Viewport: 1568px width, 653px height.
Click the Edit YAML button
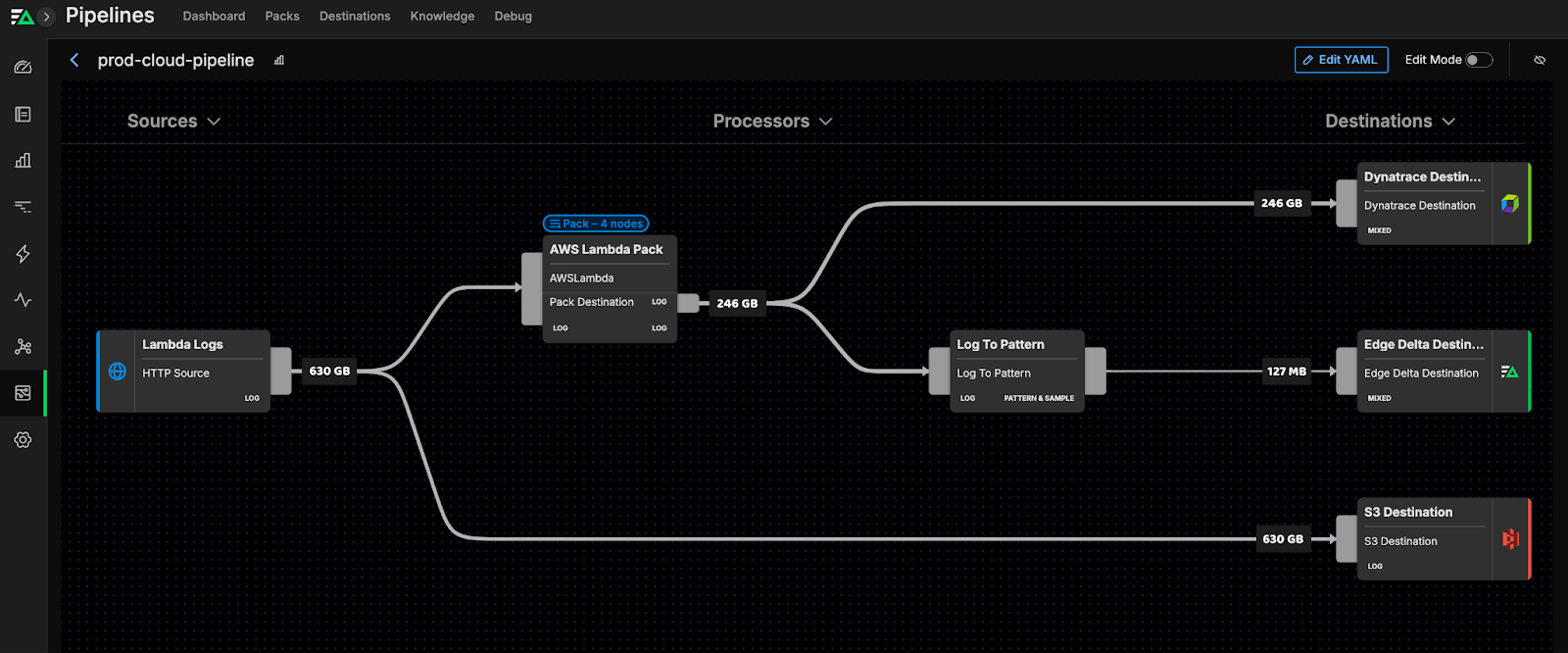tap(1341, 60)
